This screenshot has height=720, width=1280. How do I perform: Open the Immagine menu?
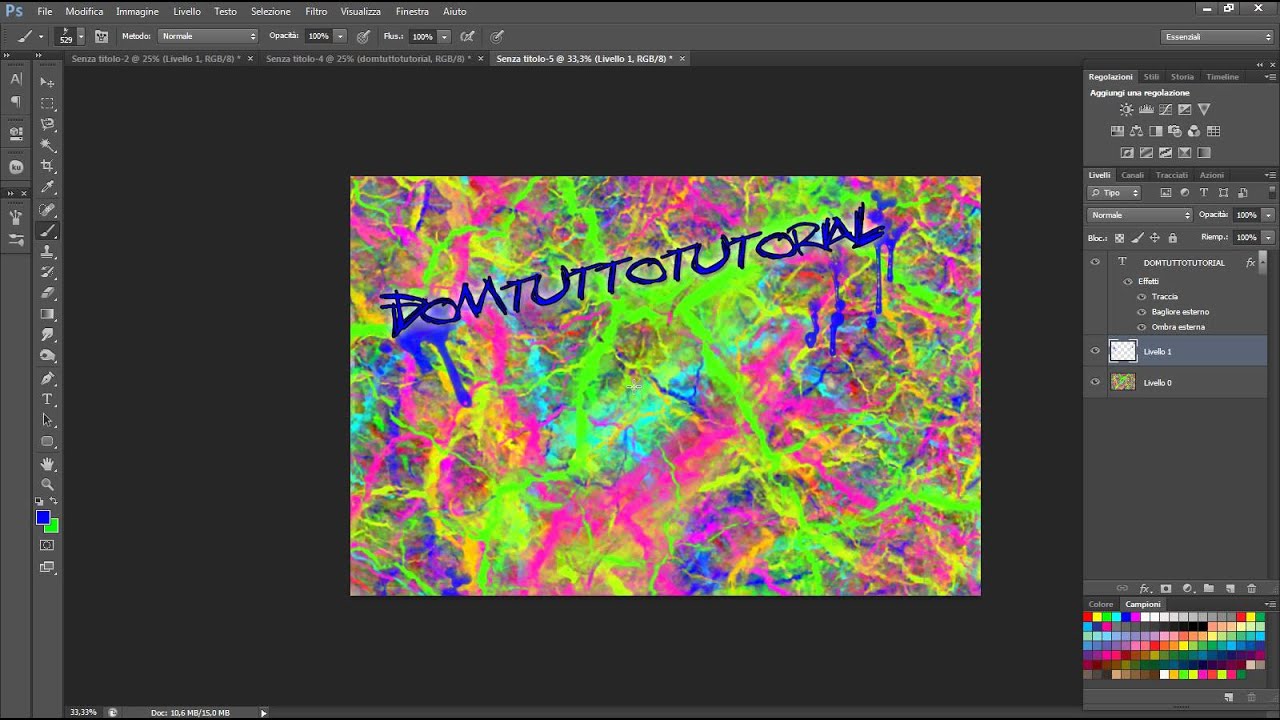(137, 11)
